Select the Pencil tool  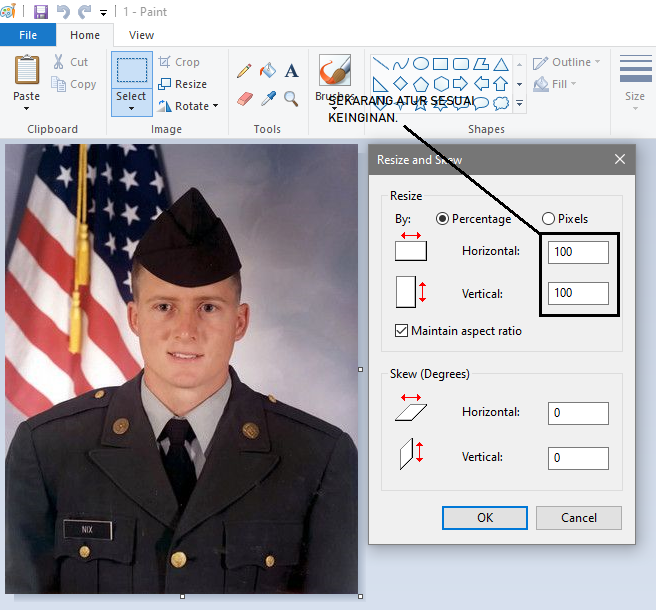pyautogui.click(x=244, y=70)
